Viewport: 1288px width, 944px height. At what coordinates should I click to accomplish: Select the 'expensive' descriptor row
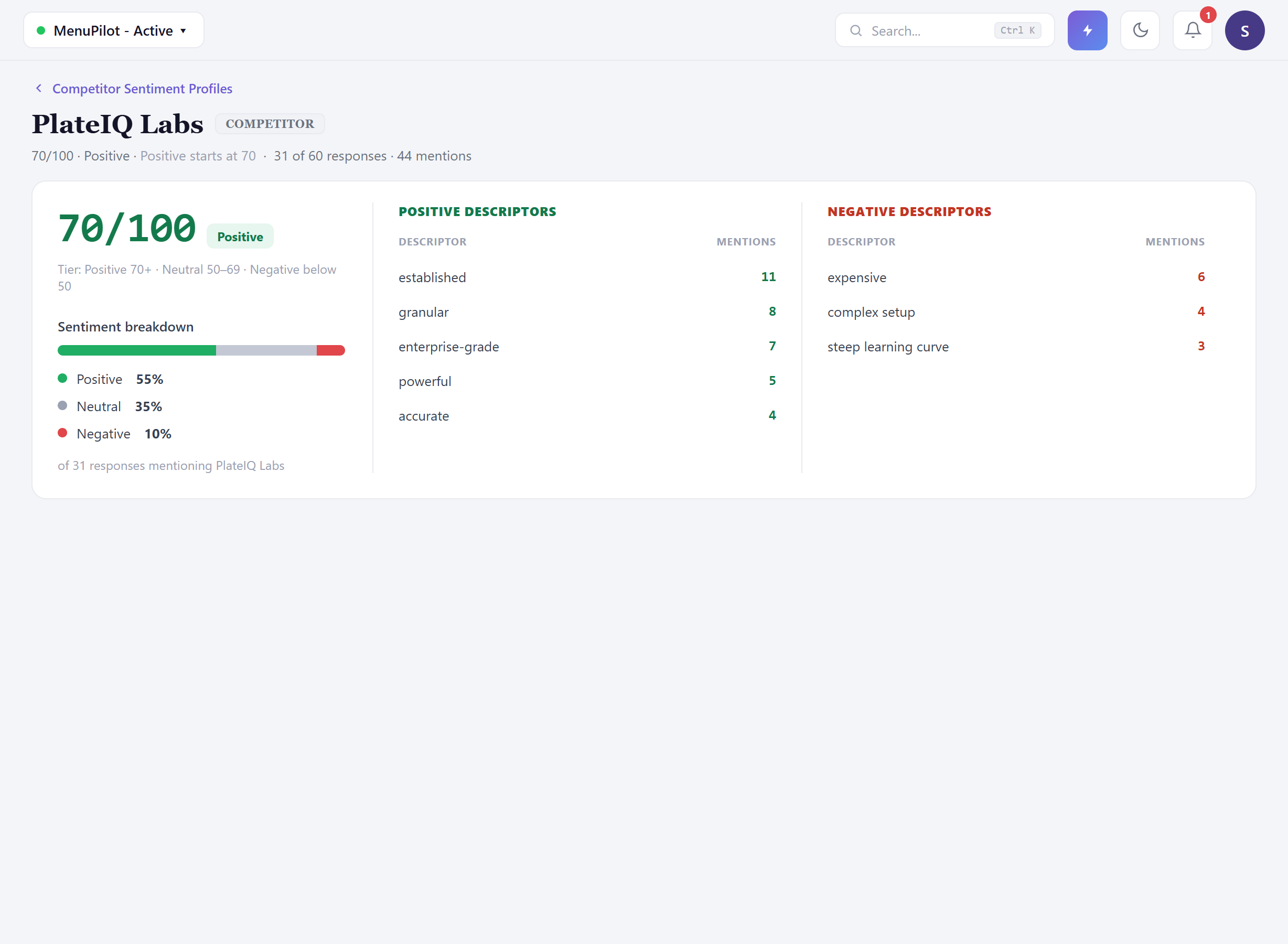point(1016,277)
